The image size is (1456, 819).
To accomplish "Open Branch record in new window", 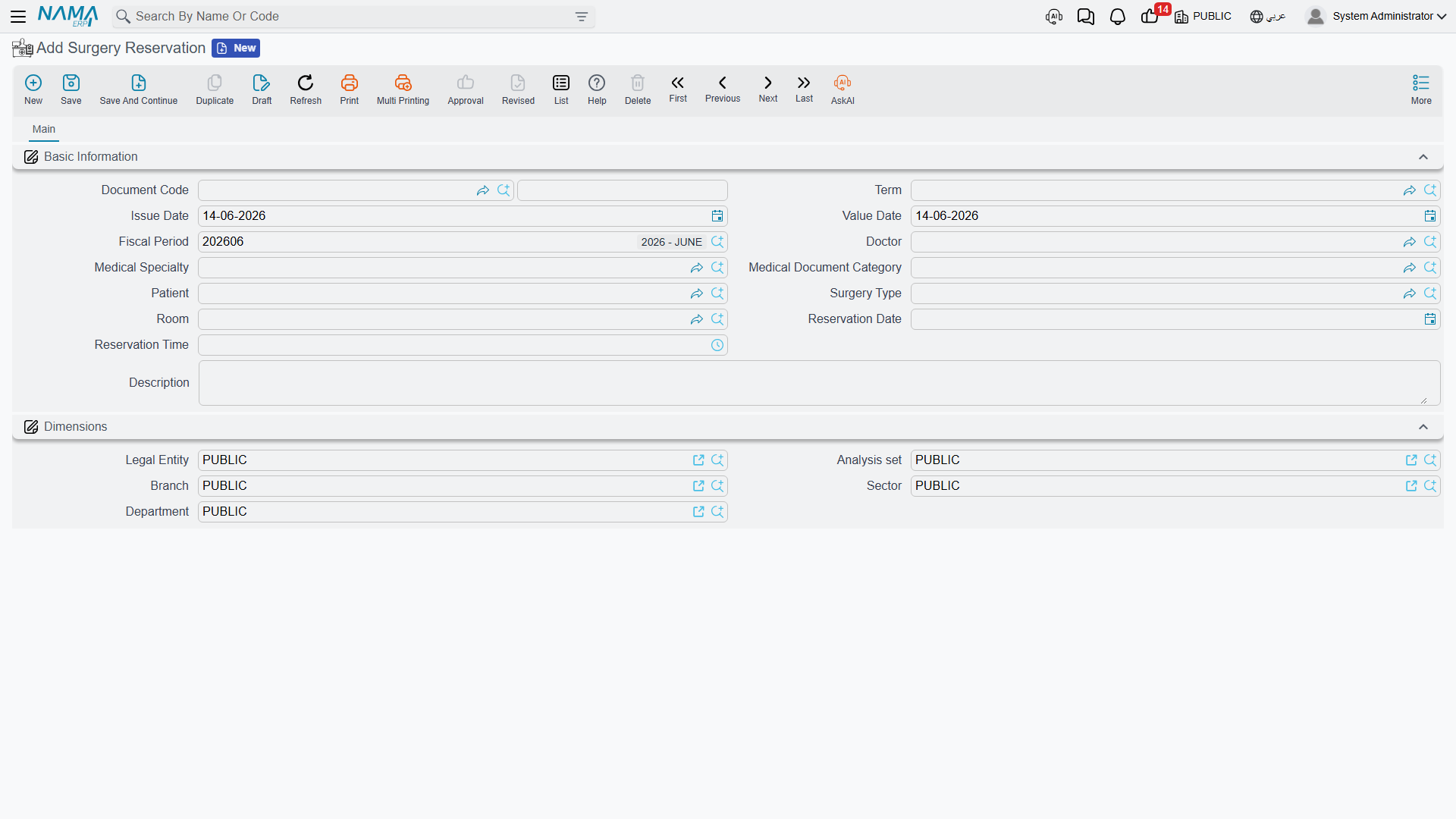I will [x=698, y=486].
